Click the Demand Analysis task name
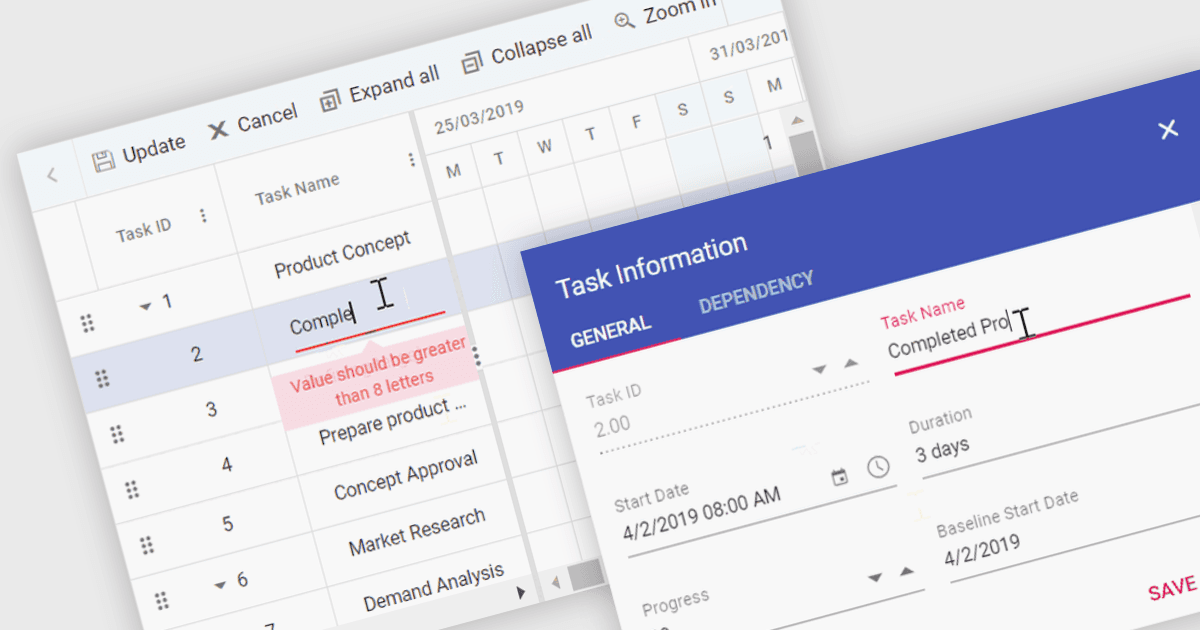 point(434,587)
